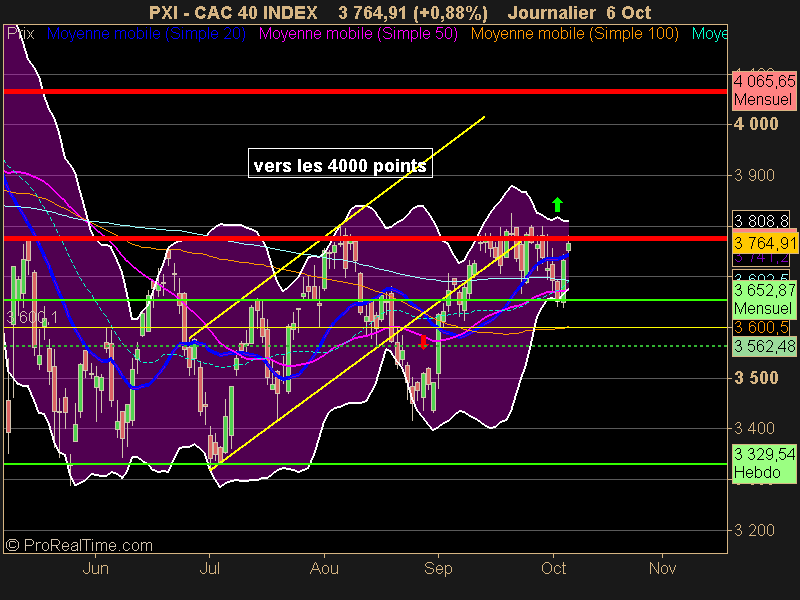This screenshot has width=800, height=600.
Task: Select 'Moyenne mobile (Simple 20)' legend entry
Action: [146, 34]
